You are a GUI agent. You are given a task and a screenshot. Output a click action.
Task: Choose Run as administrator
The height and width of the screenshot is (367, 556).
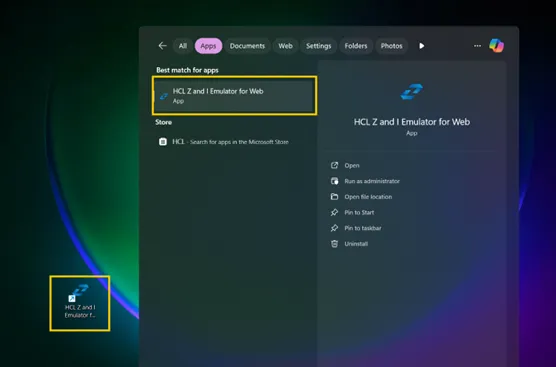pos(372,181)
